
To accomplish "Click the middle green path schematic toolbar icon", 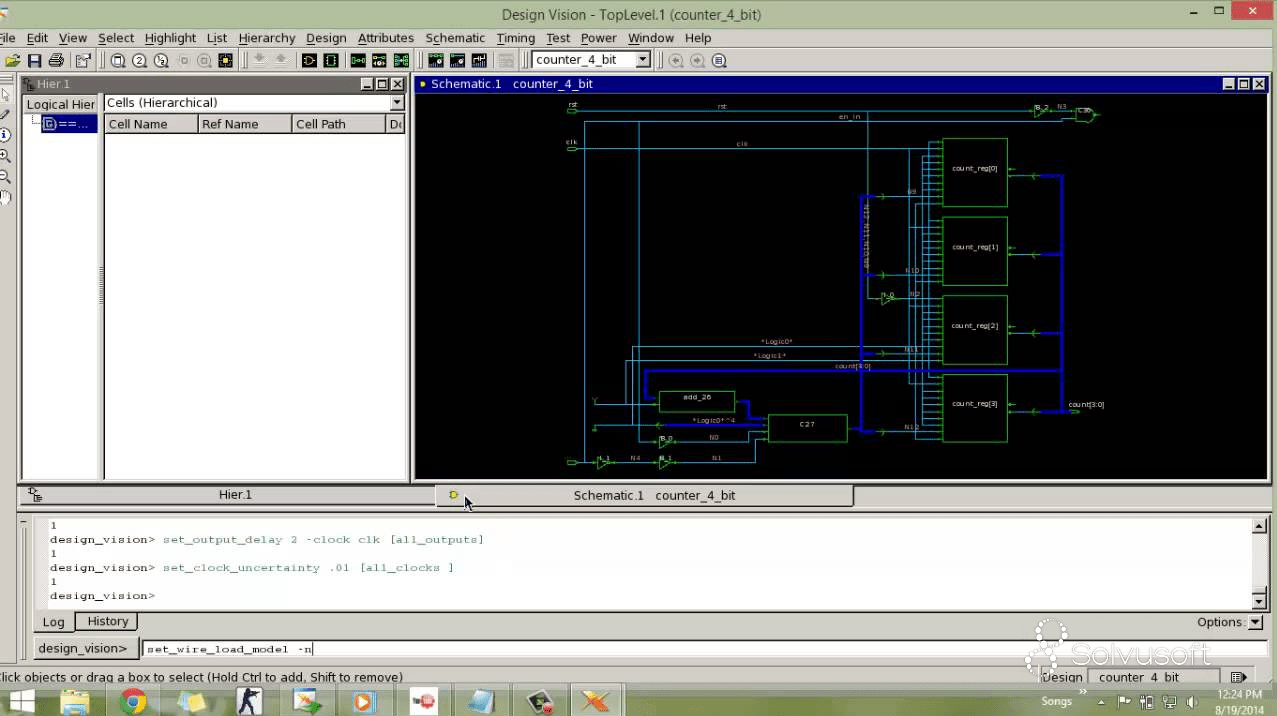I will pos(379,60).
